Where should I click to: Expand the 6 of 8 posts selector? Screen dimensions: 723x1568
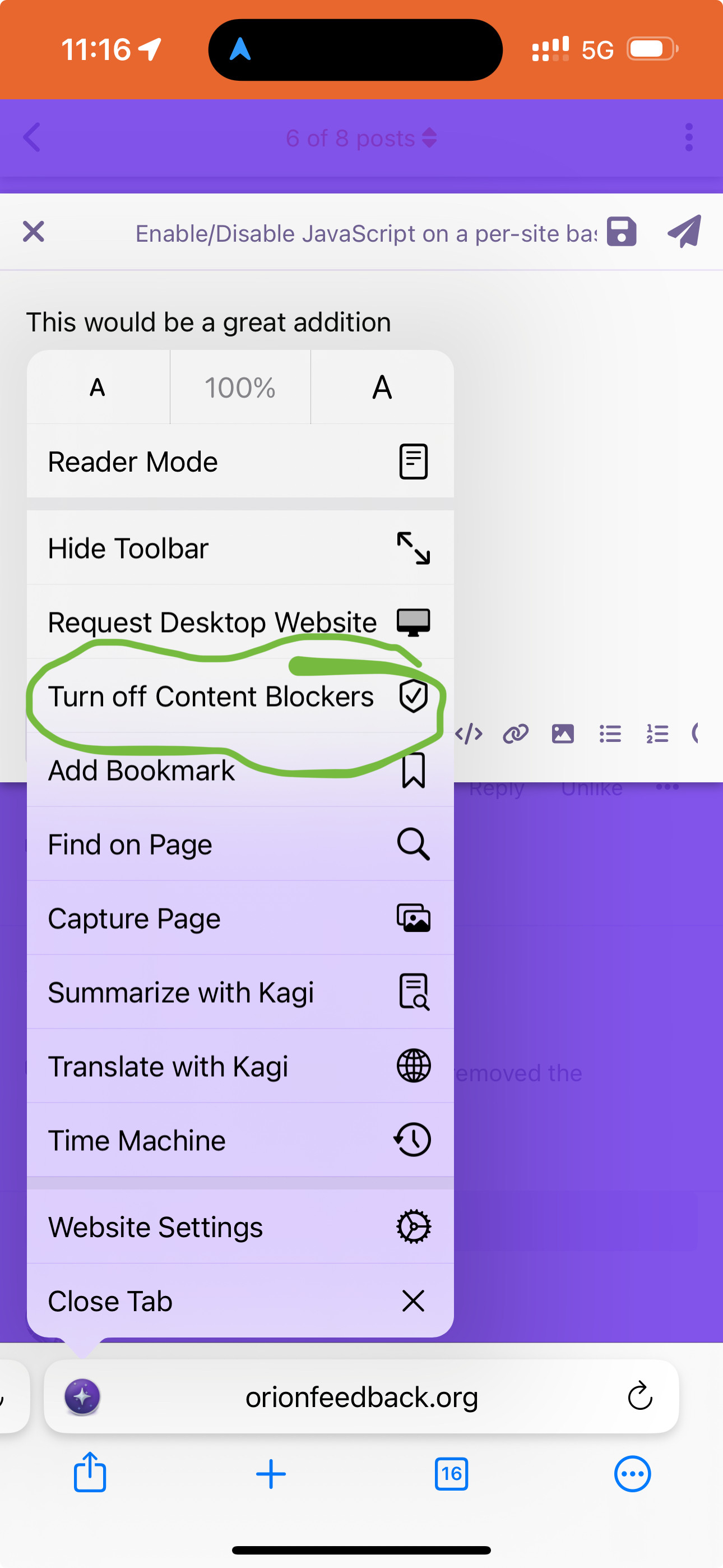pyautogui.click(x=361, y=138)
